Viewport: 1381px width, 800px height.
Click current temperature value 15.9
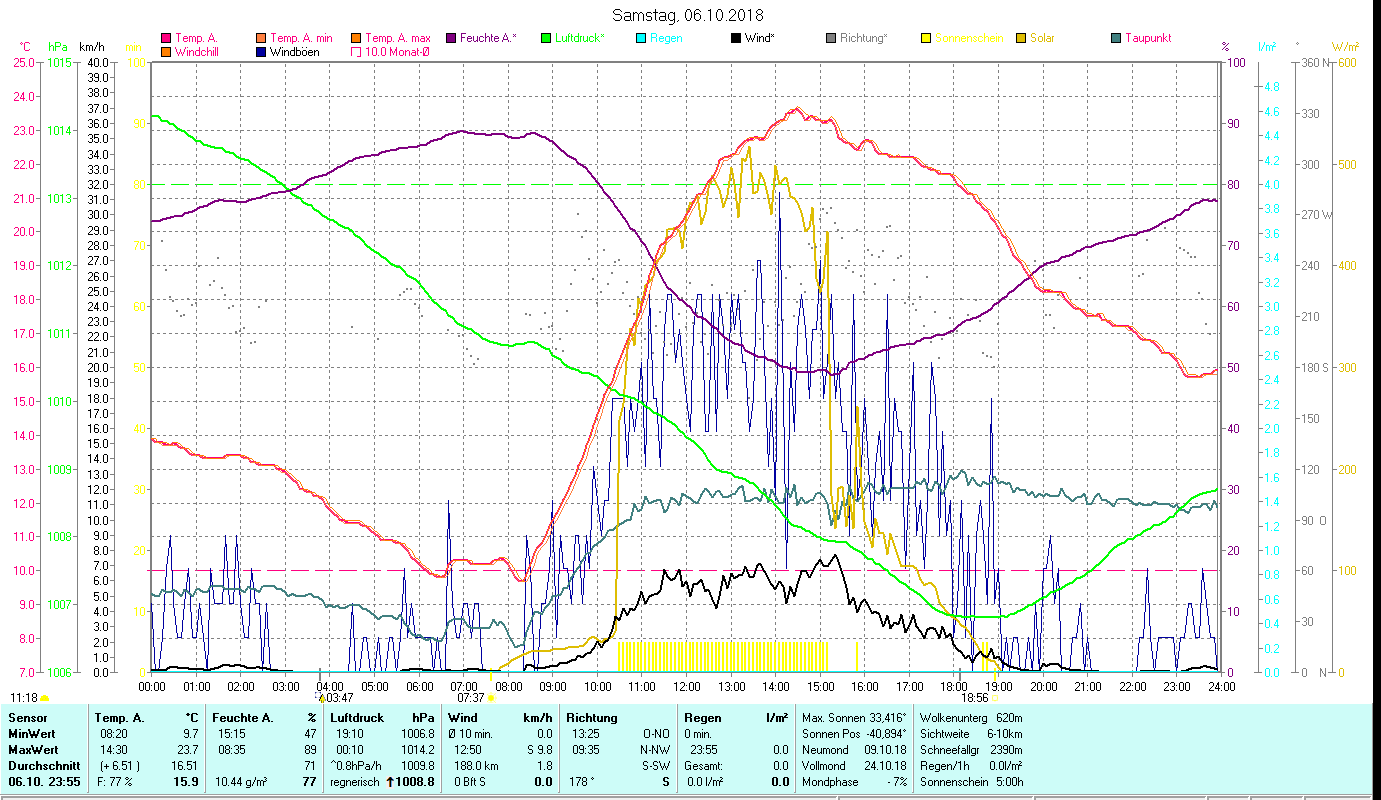coord(186,782)
